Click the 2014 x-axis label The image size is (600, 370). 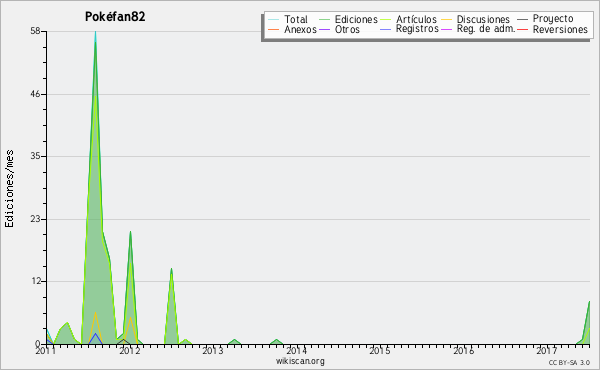click(x=297, y=350)
